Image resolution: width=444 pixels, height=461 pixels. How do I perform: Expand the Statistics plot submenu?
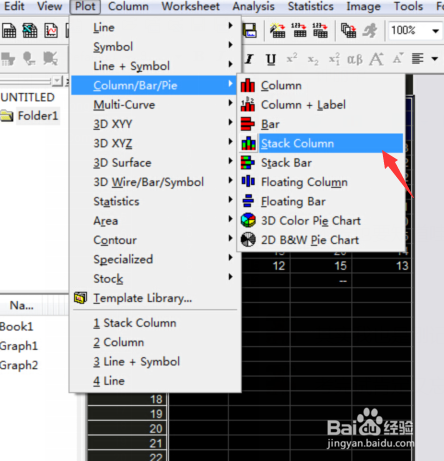click(x=156, y=201)
